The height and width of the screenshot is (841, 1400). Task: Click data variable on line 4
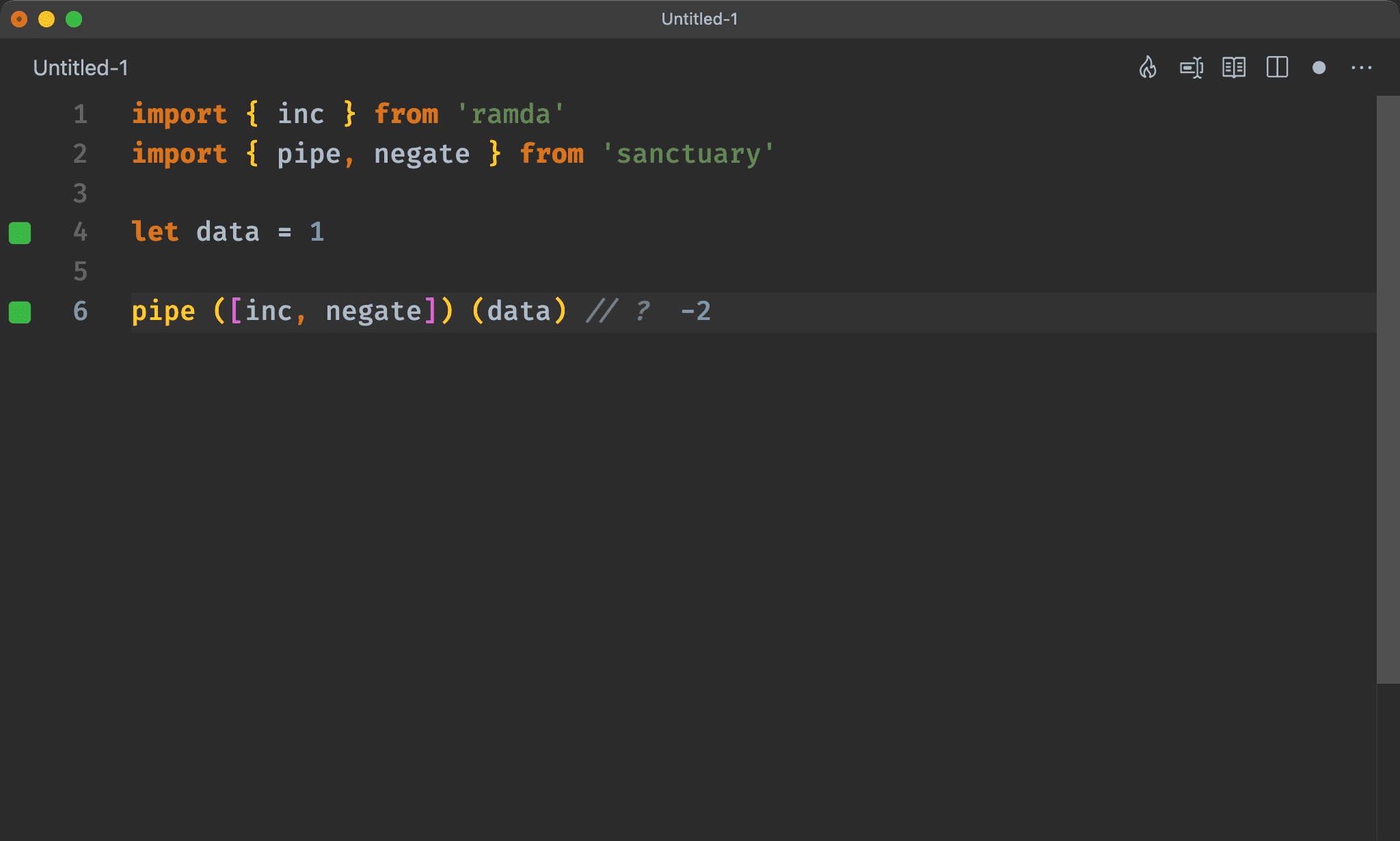[x=231, y=232]
